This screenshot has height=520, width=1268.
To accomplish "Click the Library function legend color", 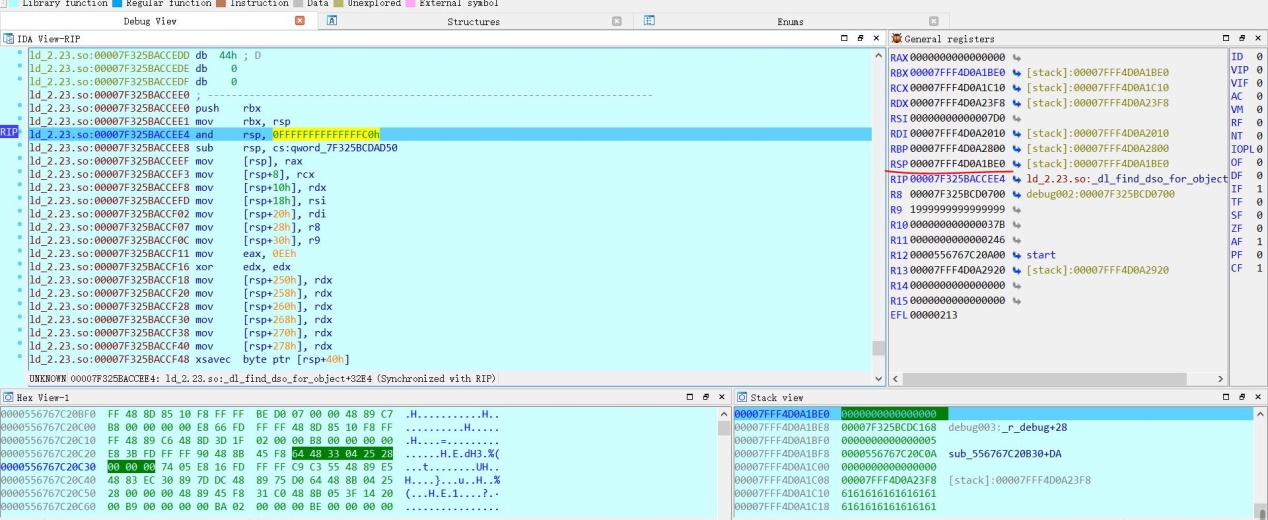I will [x=14, y=4].
